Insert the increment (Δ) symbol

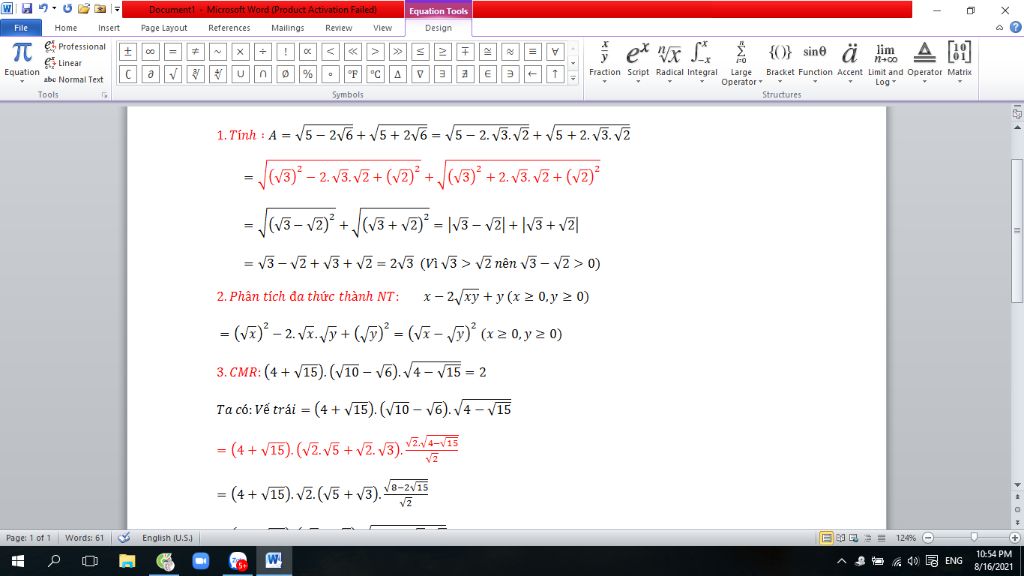coord(397,74)
